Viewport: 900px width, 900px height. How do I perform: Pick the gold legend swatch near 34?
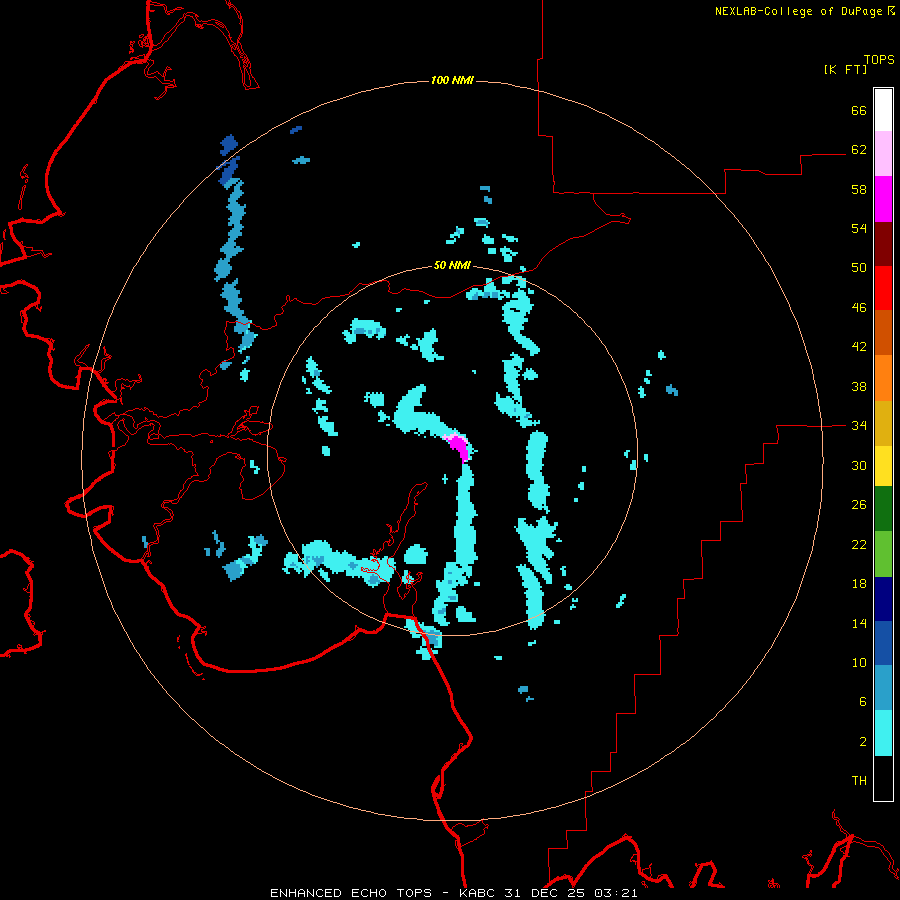click(883, 422)
